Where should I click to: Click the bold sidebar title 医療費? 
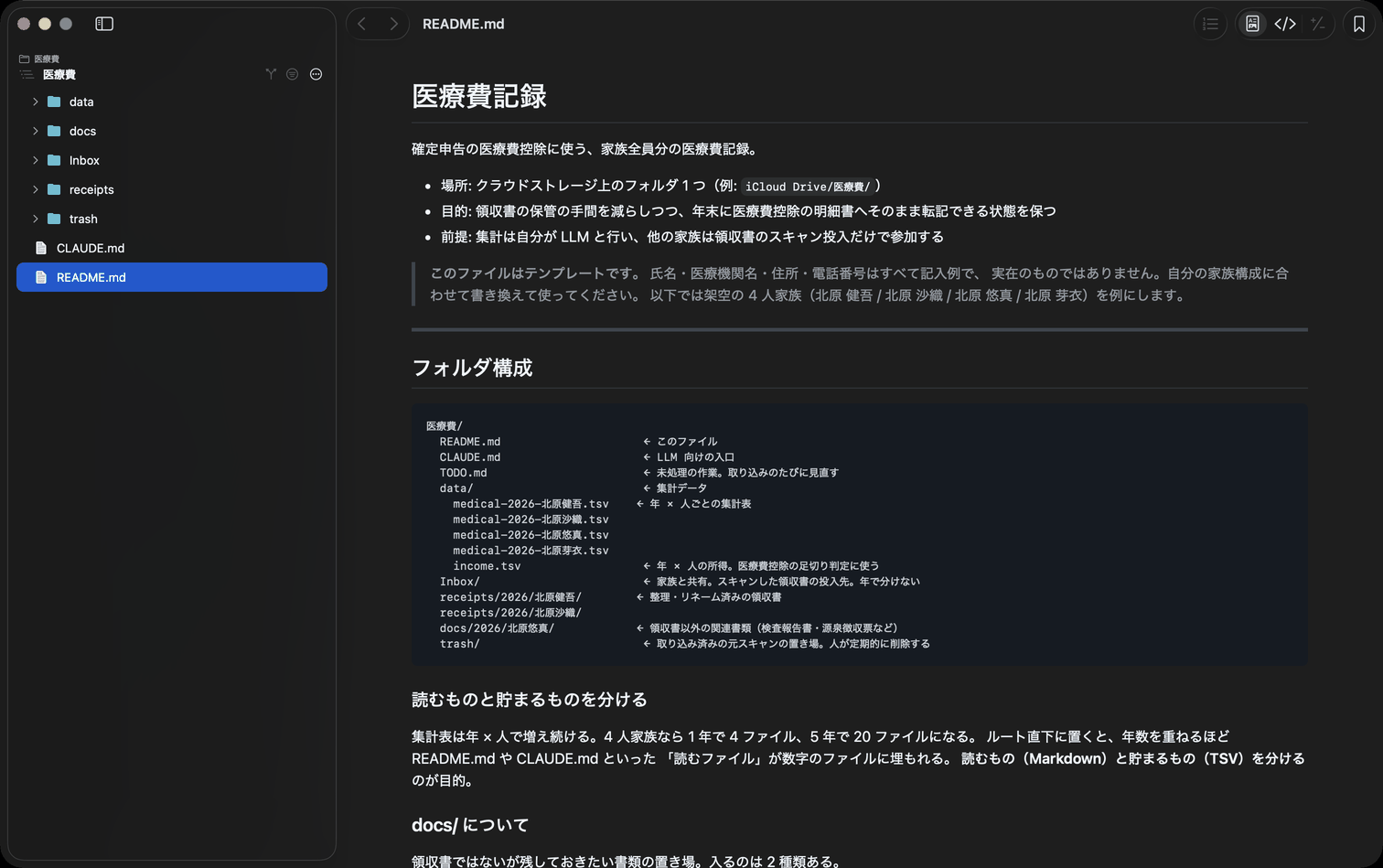[59, 74]
